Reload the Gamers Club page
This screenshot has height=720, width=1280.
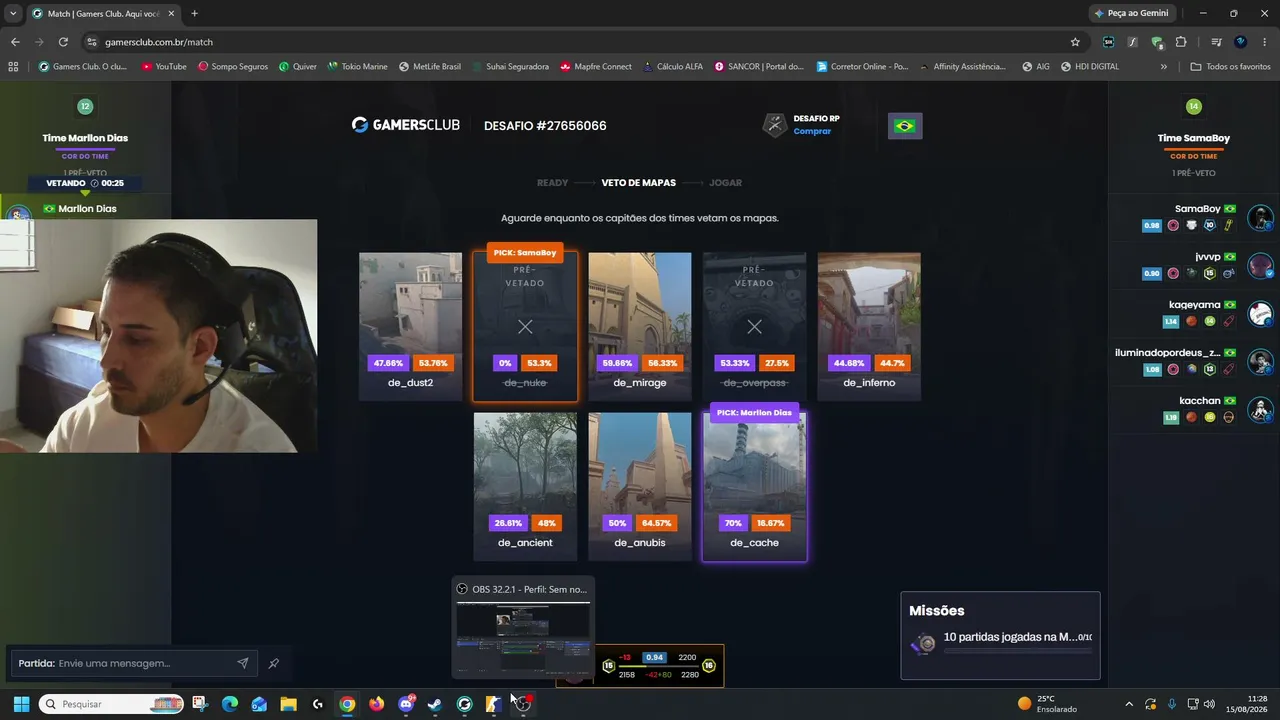click(63, 42)
